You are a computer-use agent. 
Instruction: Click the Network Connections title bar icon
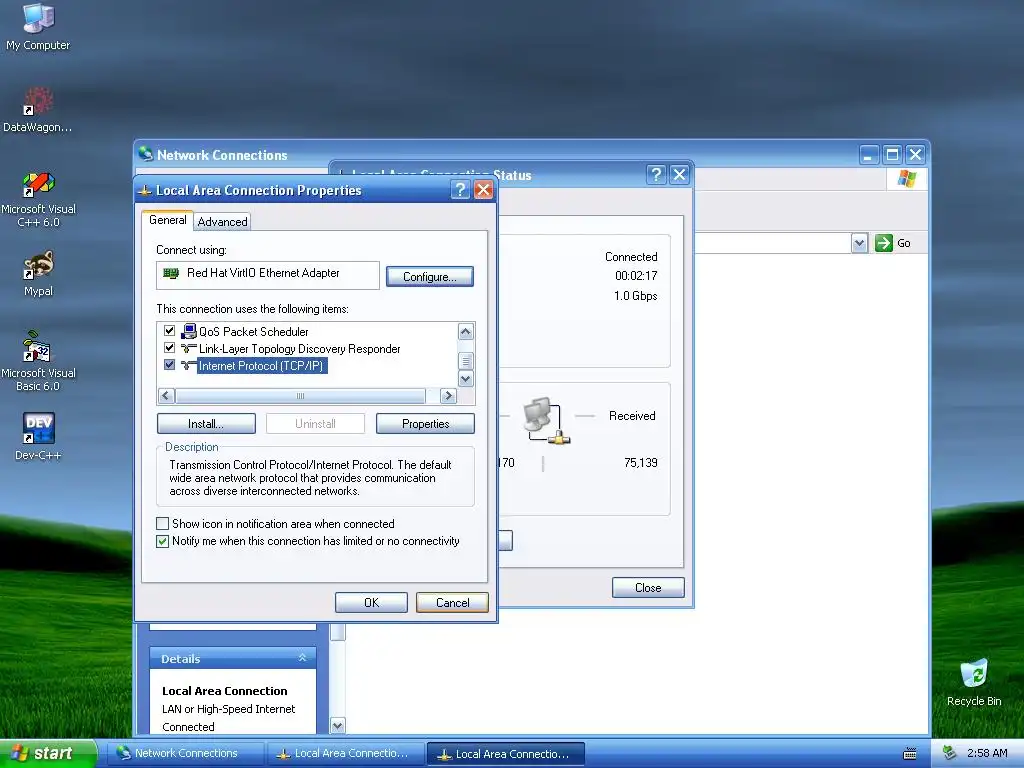146,154
